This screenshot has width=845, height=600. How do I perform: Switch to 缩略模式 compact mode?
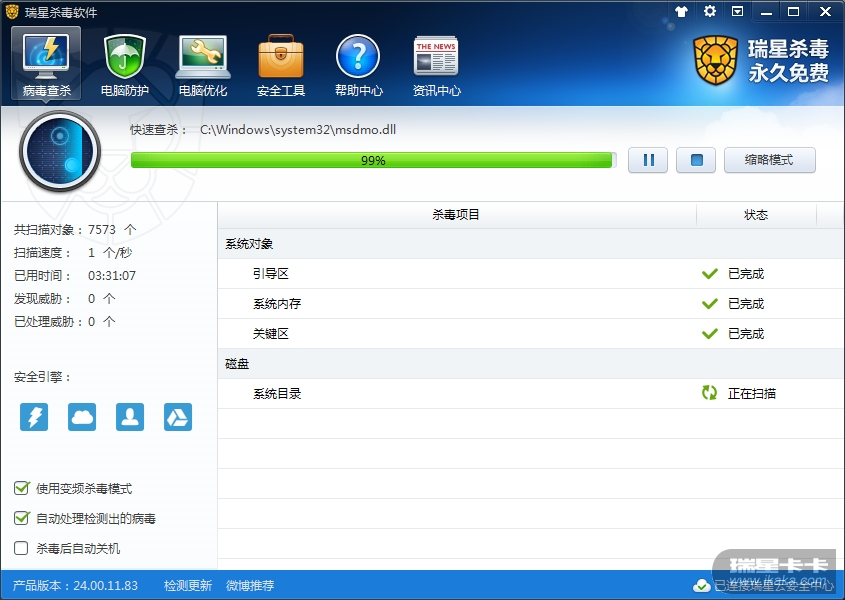tap(770, 160)
